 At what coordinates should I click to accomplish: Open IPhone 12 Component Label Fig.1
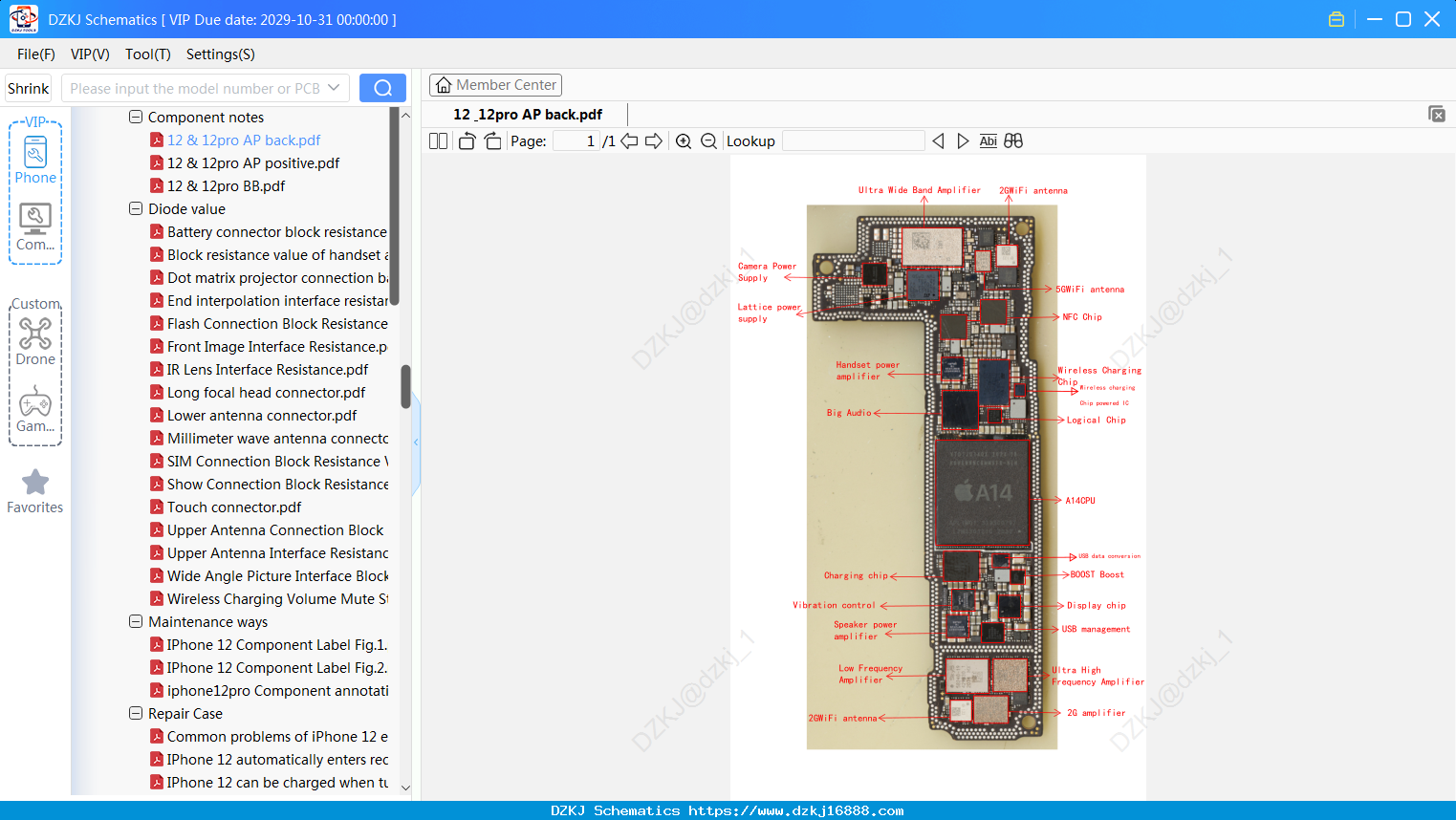(277, 644)
